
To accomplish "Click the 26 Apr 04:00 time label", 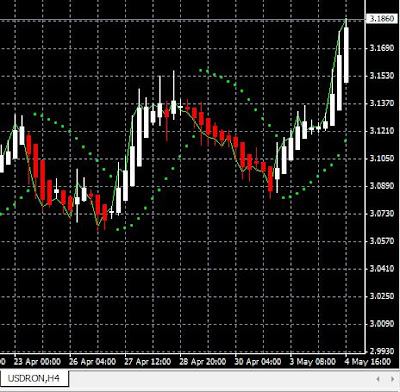I will tap(93, 362).
